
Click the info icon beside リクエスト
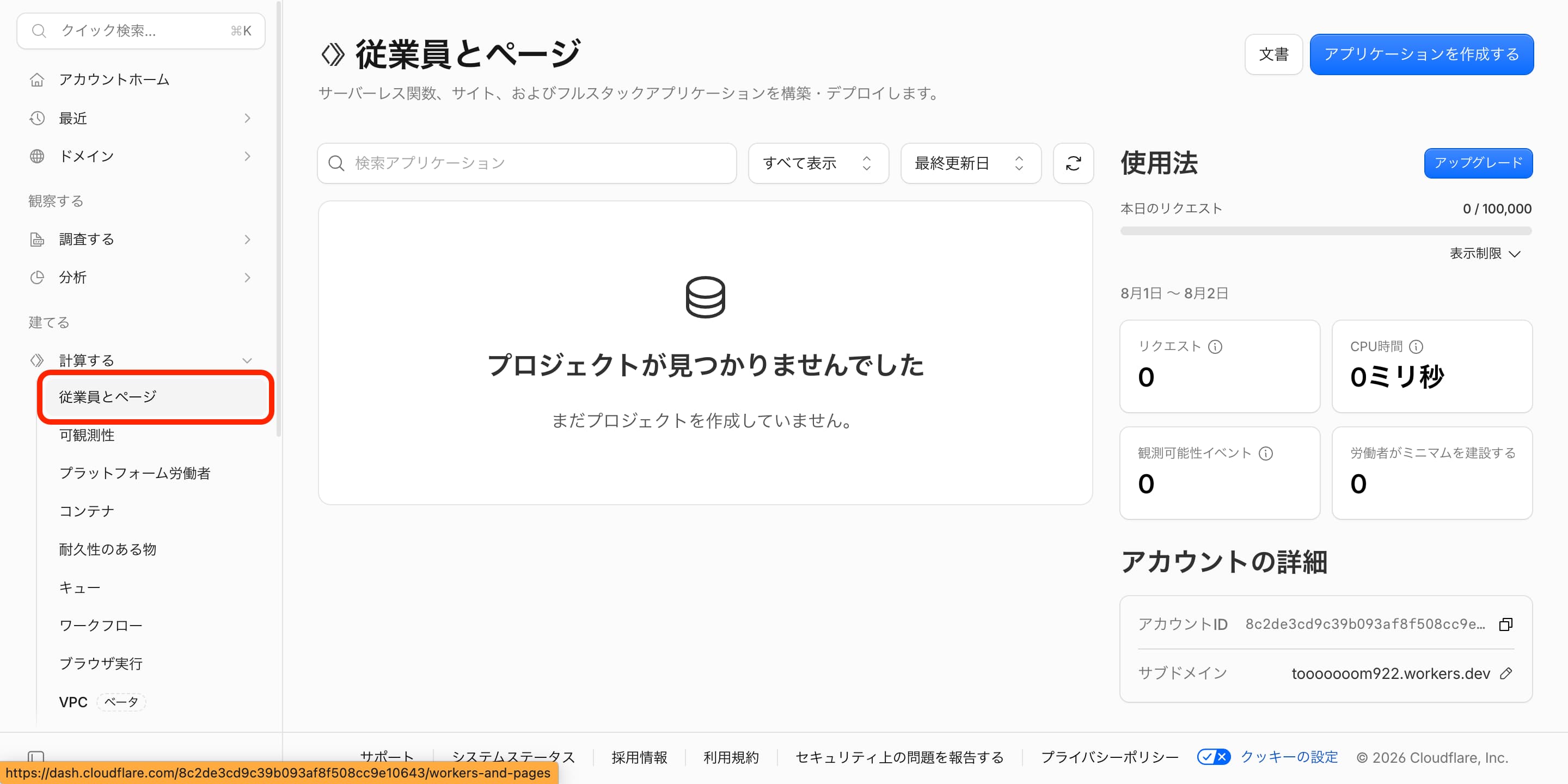[1215, 346]
